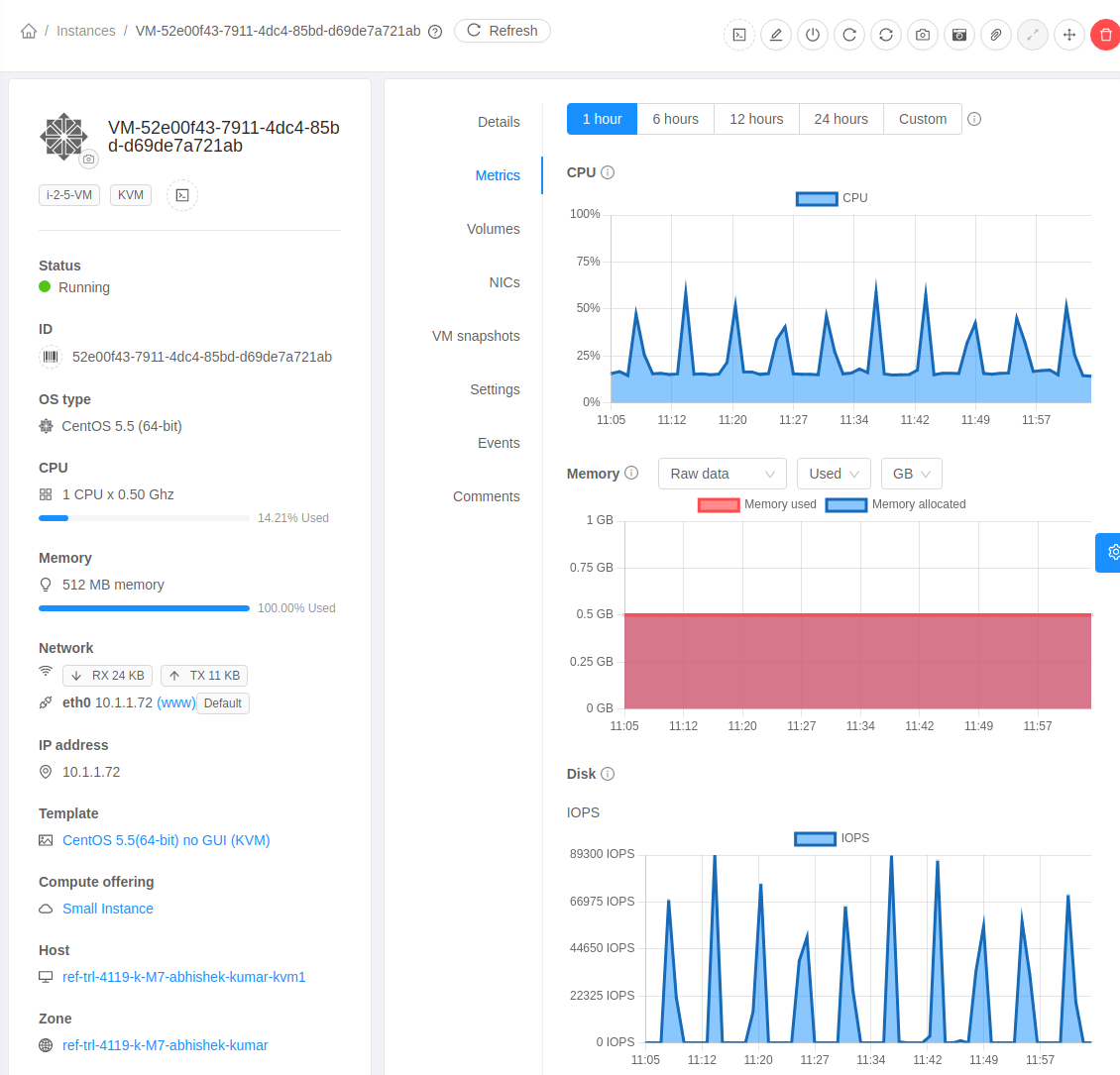Enable the Custom time range option
This screenshot has height=1075, width=1120.
(x=922, y=119)
